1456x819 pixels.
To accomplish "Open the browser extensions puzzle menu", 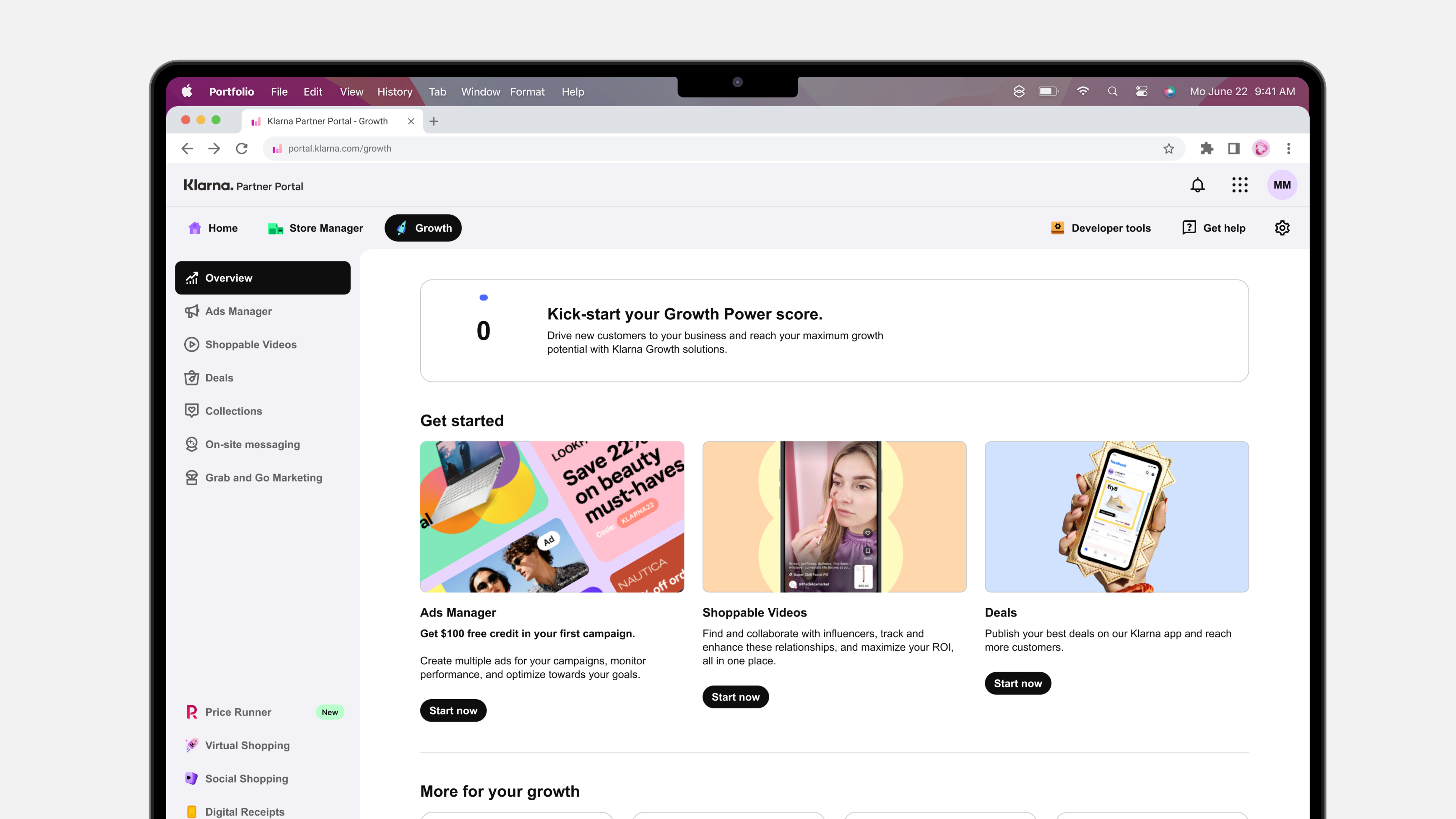I will (x=1207, y=149).
